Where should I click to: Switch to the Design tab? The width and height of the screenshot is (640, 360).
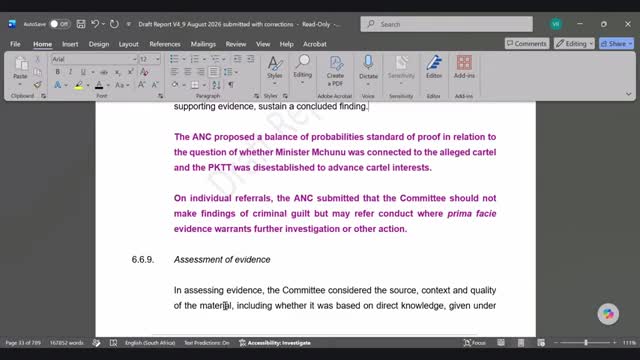pos(99,44)
